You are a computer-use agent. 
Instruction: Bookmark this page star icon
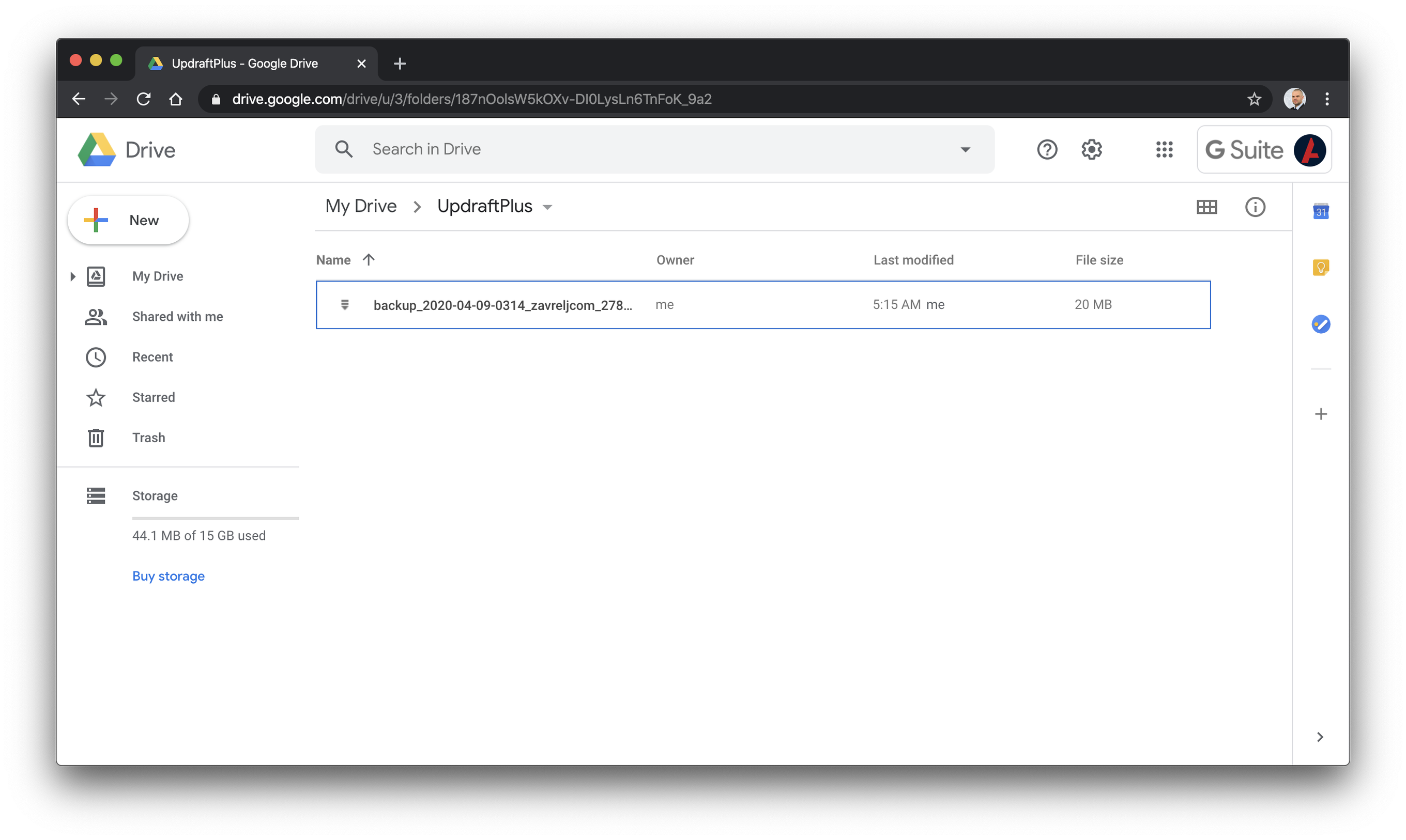click(1254, 99)
